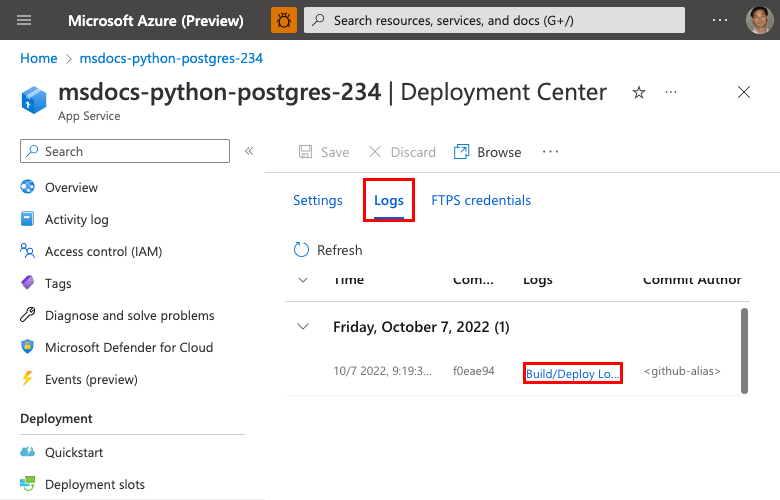Switch to the FTPS credentials tab

pos(481,200)
